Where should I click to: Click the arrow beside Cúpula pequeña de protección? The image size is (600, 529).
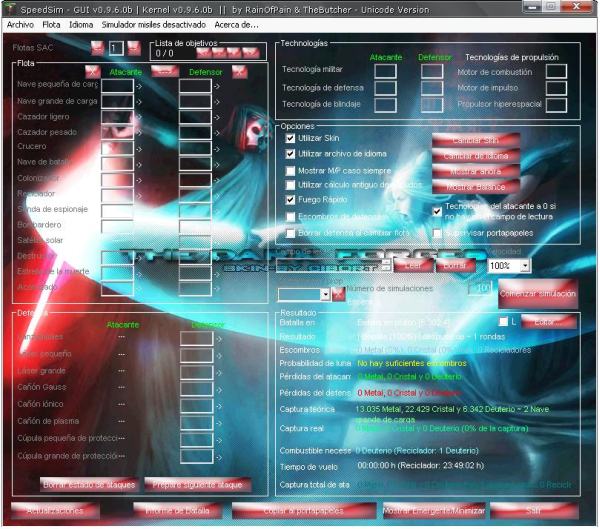[219, 440]
